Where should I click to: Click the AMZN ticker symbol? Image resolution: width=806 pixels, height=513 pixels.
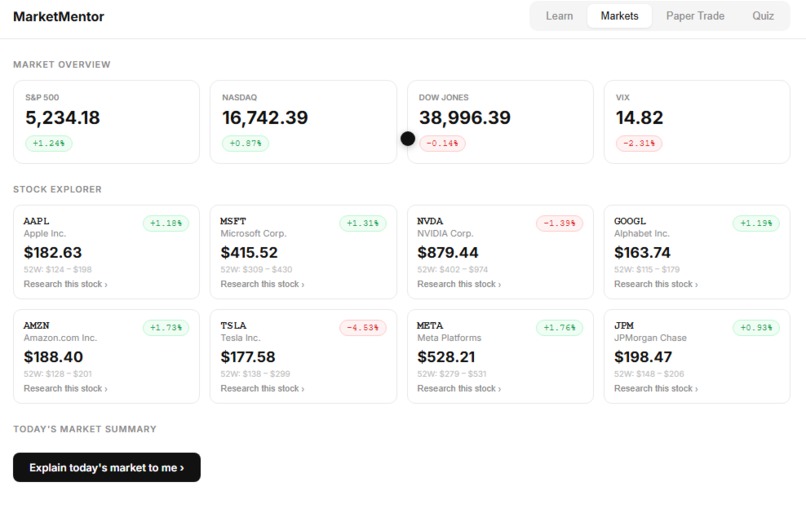pyautogui.click(x=36, y=325)
